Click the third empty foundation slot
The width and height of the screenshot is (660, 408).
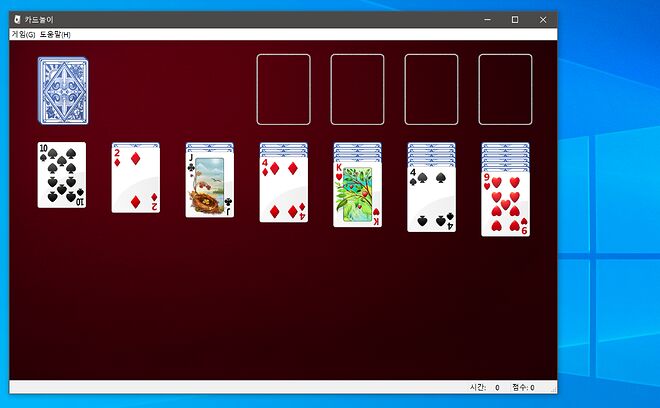click(x=431, y=90)
